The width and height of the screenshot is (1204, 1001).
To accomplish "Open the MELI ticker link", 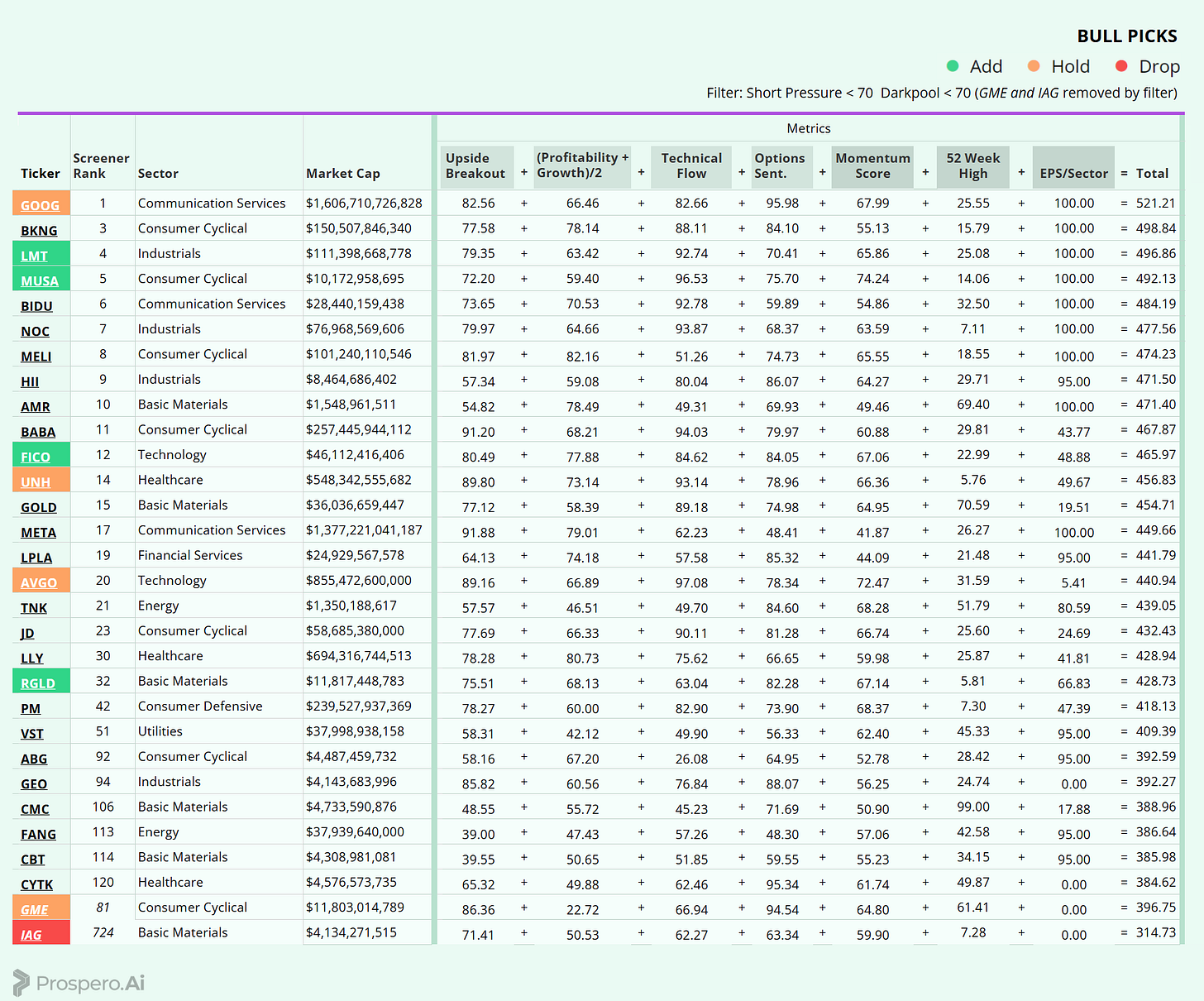I will (x=36, y=357).
